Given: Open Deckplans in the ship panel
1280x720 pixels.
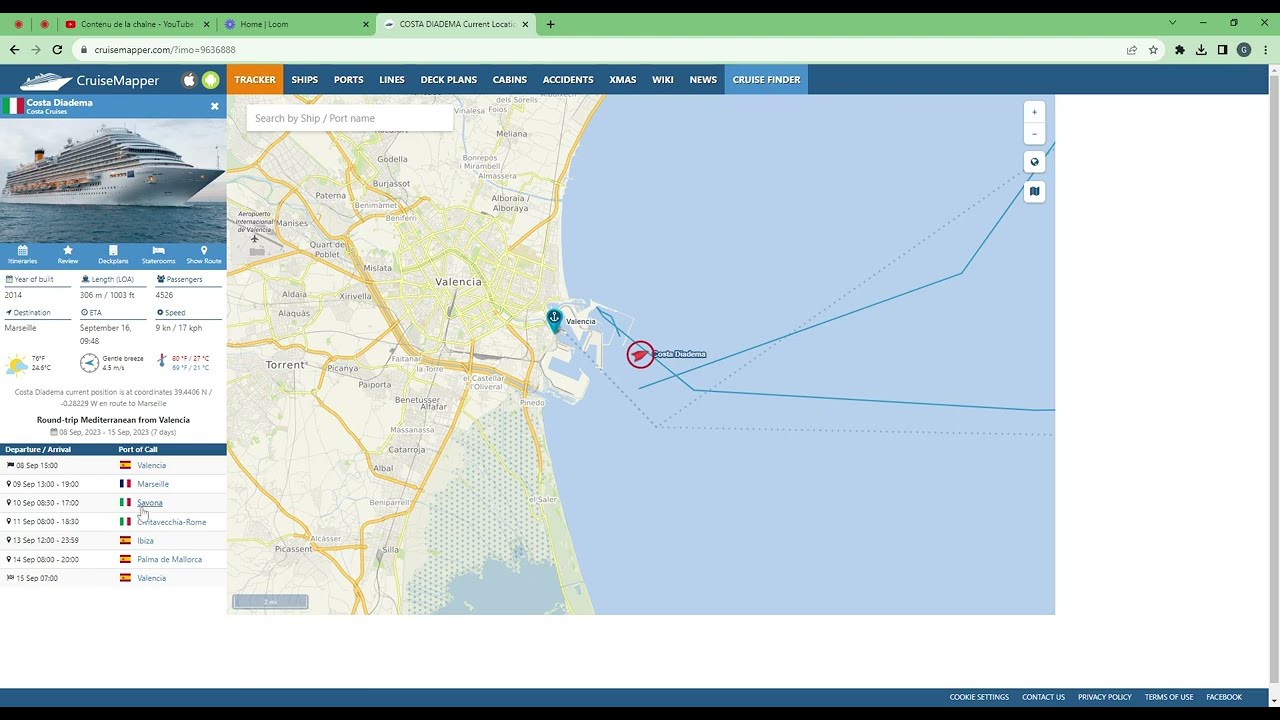Looking at the screenshot, I should click(113, 254).
